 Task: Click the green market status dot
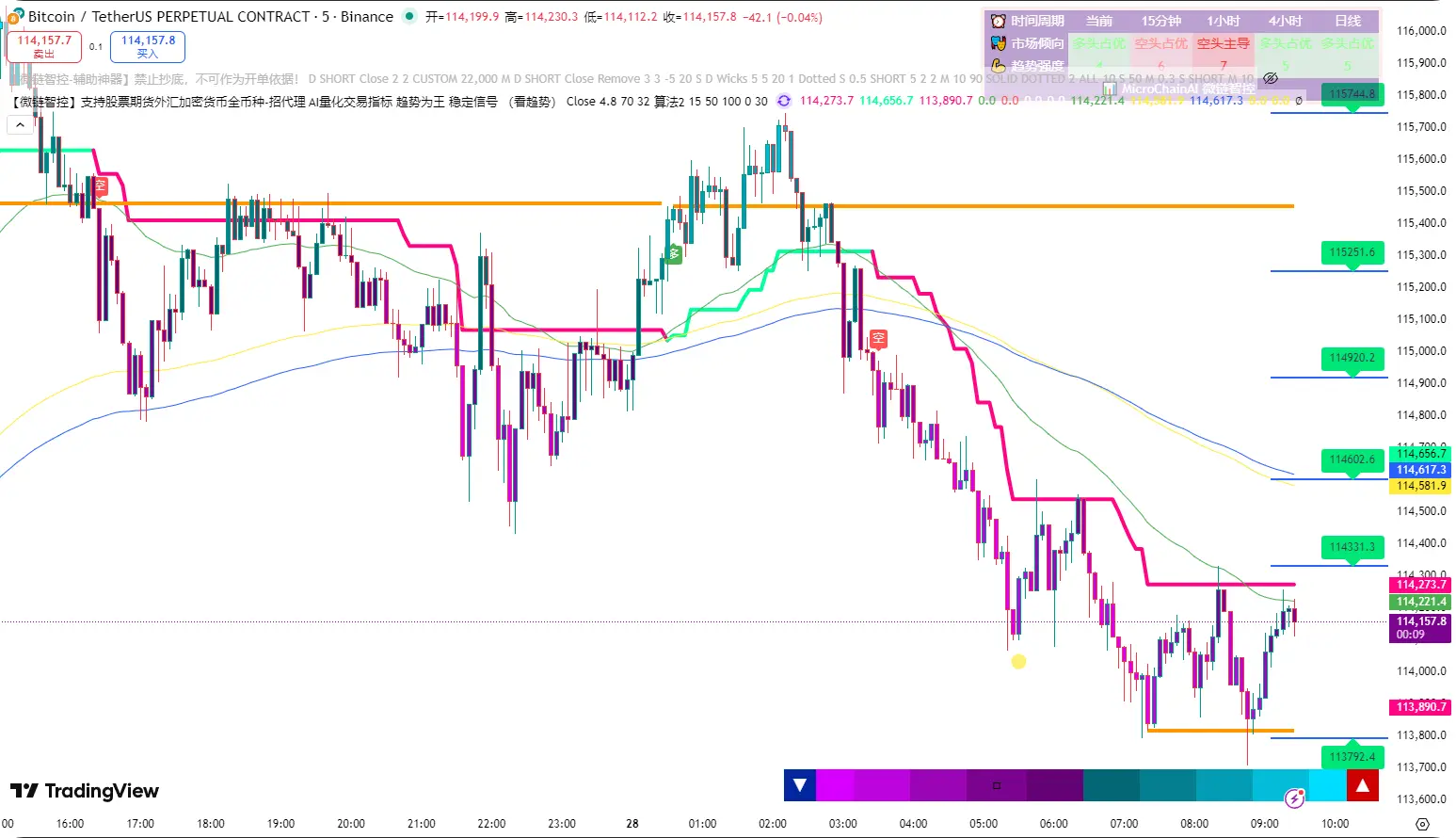point(409,16)
